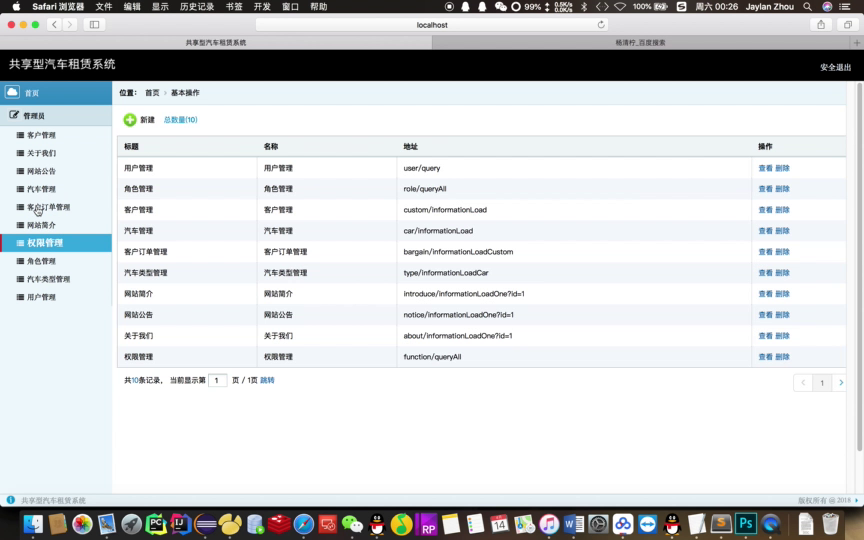Open 客户管理 in the sidebar
The image size is (864, 540).
(41, 135)
